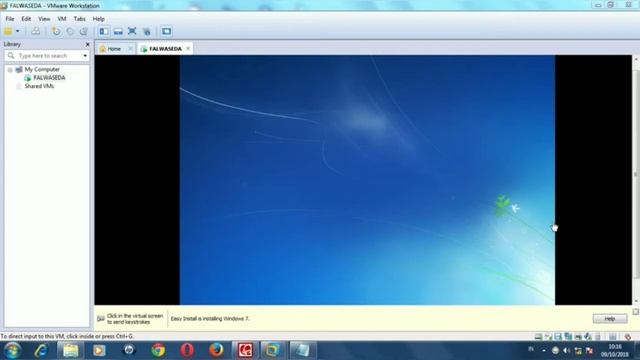Click 'Click in the virtual screen' hint text
Image resolution: width=640 pixels, height=360 pixels.
pyautogui.click(x=135, y=316)
